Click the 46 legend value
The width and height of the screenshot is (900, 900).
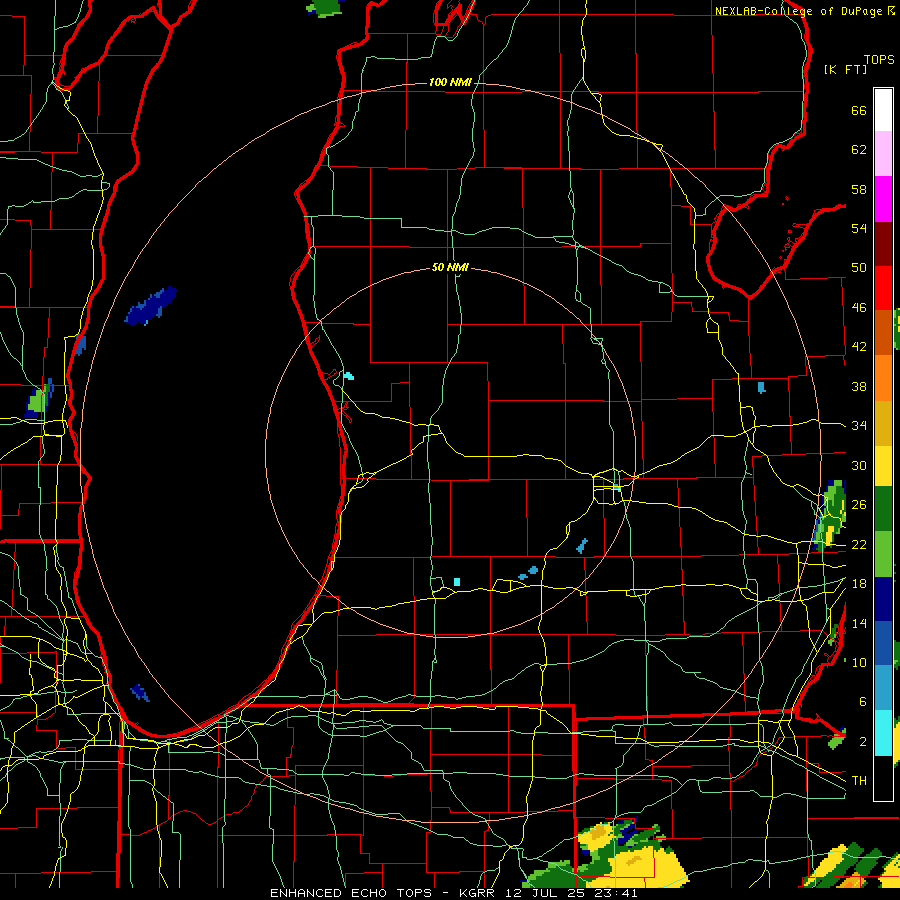859,308
